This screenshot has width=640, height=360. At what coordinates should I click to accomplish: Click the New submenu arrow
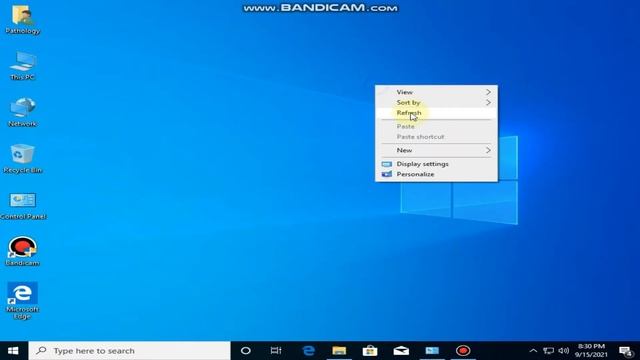[x=488, y=150]
